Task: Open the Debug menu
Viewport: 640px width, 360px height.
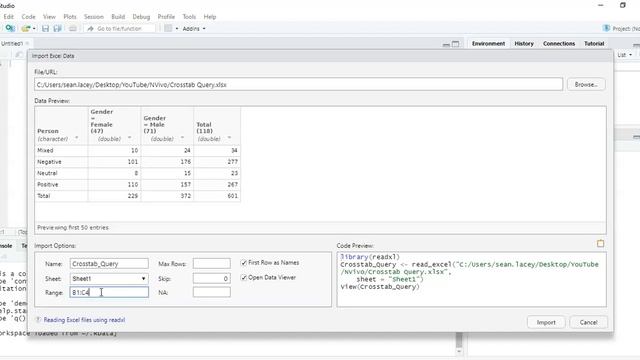Action: [141, 17]
